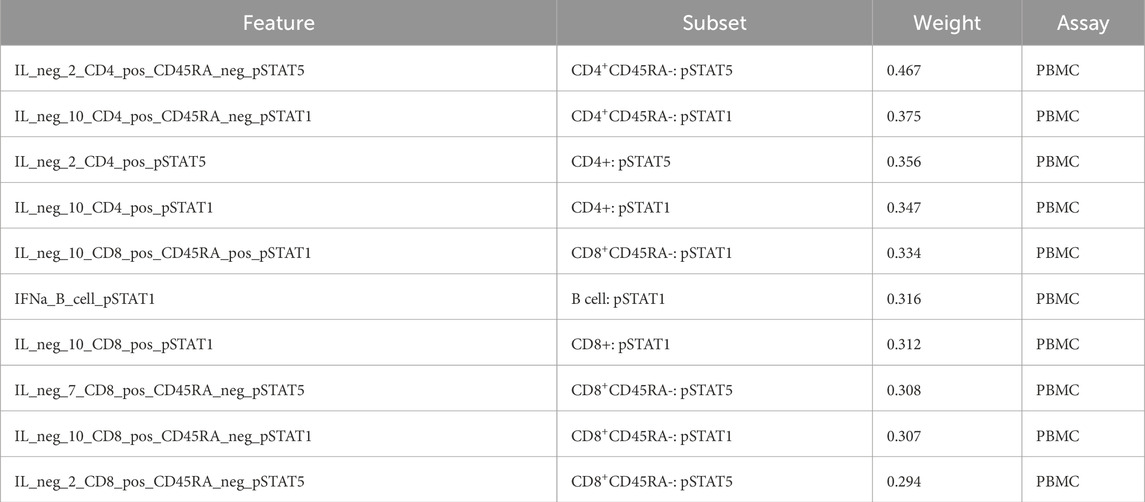Click the IFNa_B_cell_pSTAT1 feature cell

87,299
